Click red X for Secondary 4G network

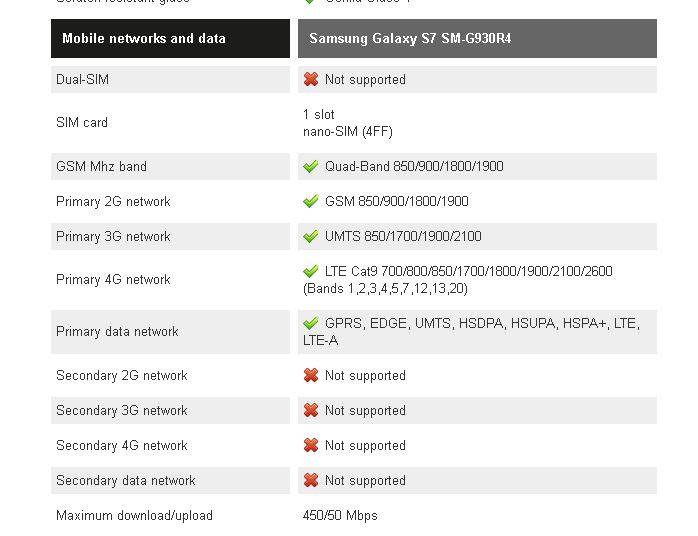click(311, 445)
